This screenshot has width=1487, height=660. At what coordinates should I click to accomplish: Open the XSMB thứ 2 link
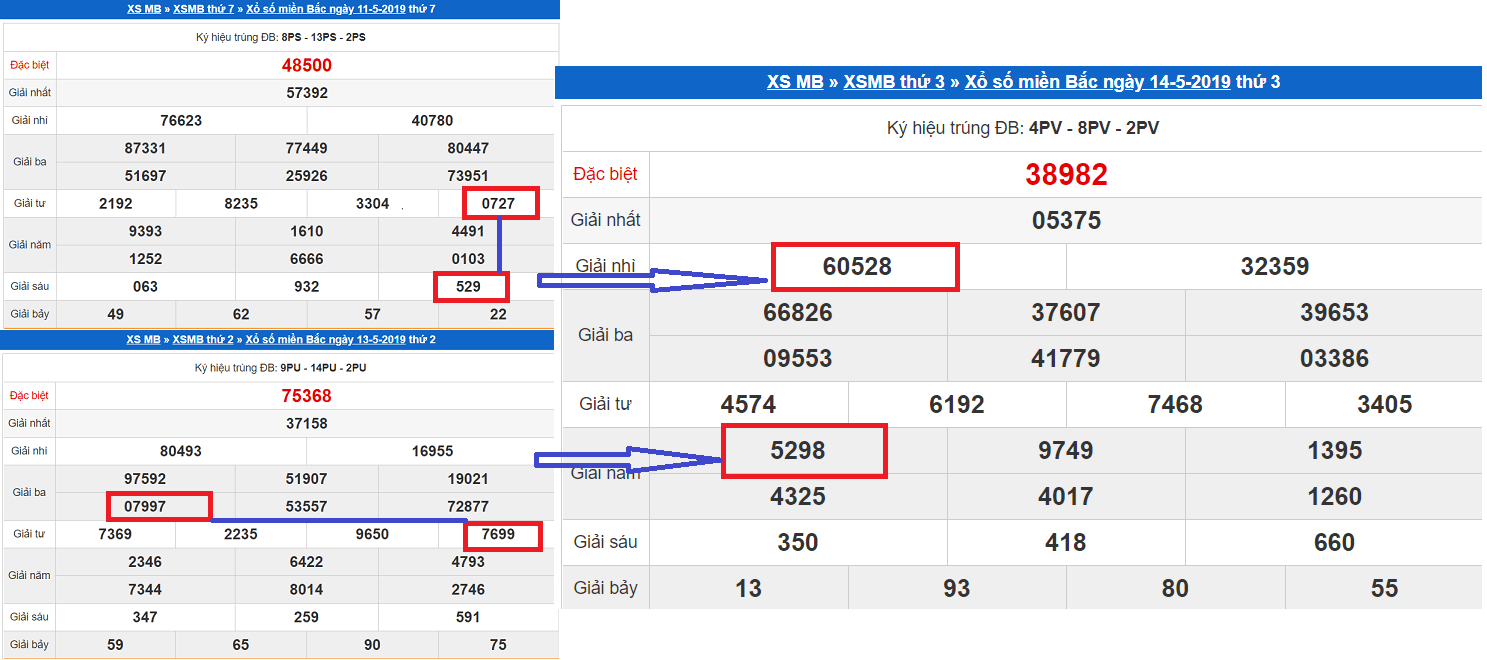(203, 340)
